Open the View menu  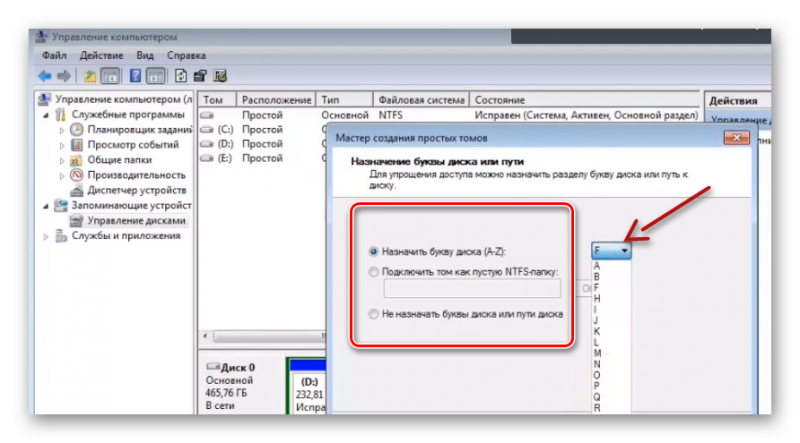click(145, 55)
